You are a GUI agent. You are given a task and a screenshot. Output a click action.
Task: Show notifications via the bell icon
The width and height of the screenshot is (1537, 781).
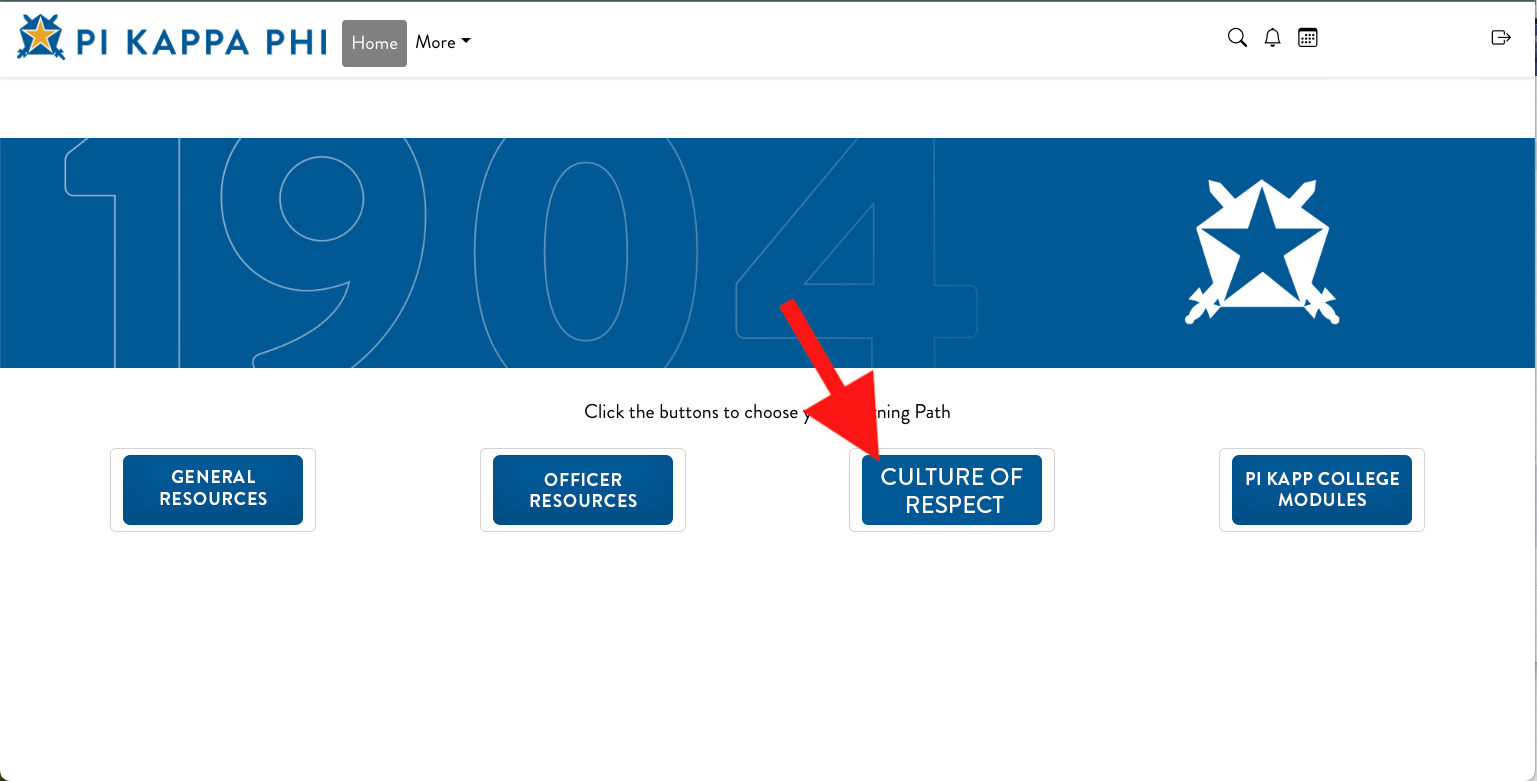(1272, 38)
